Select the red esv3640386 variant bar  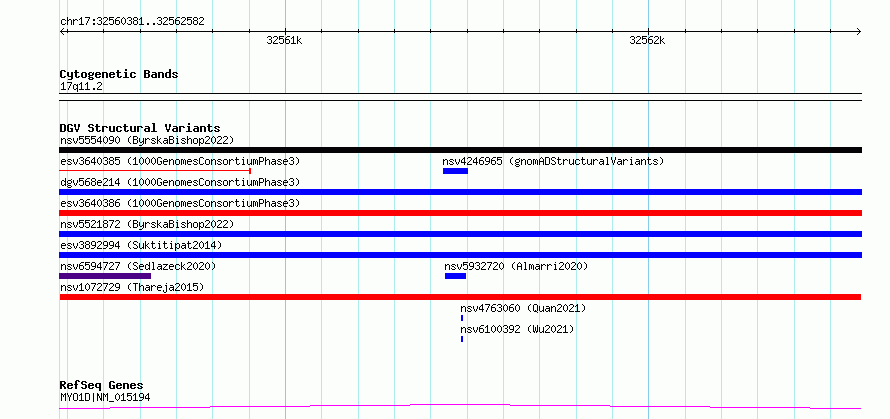460,213
